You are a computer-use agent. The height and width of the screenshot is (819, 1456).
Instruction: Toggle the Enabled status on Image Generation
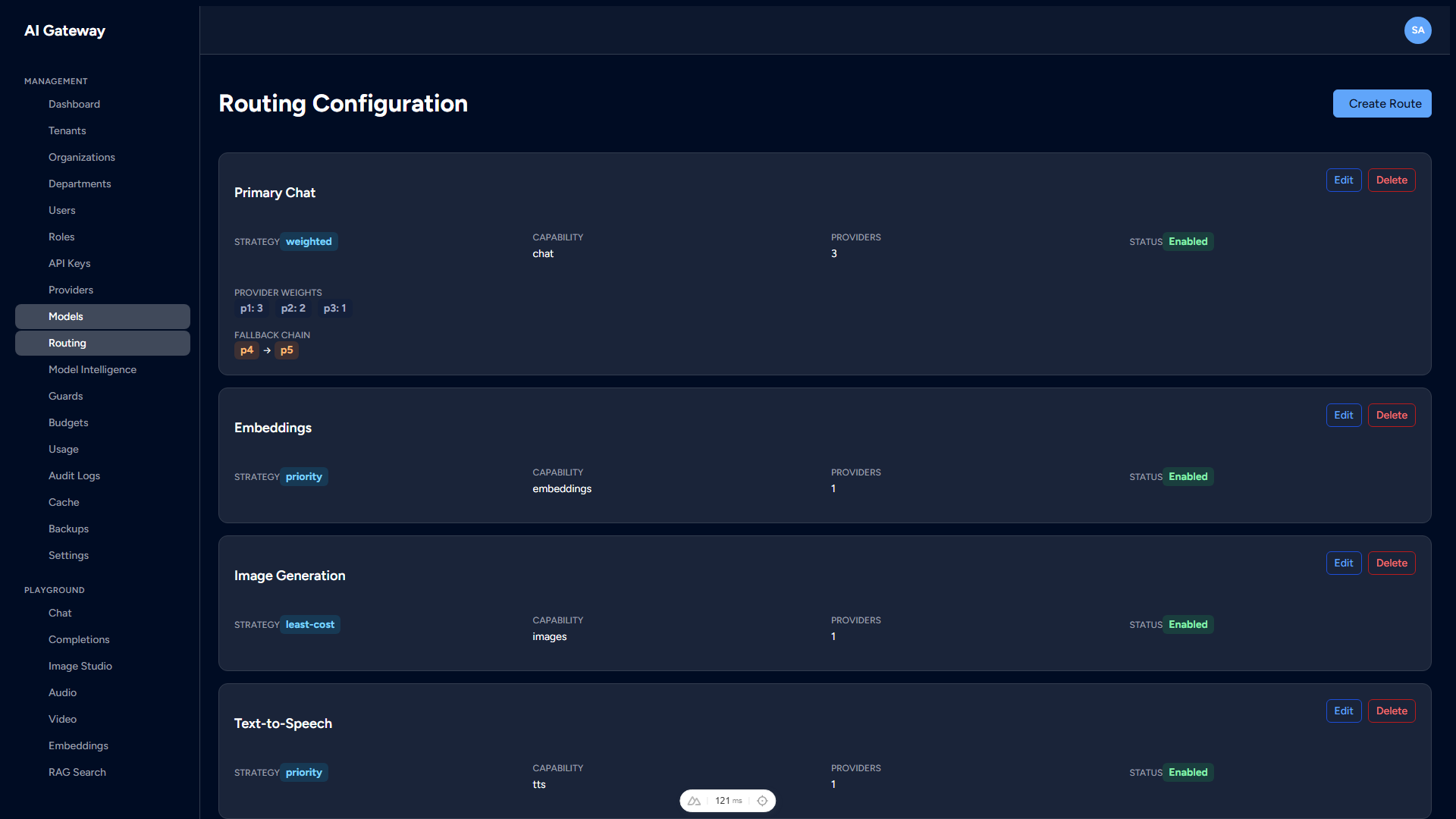click(x=1188, y=624)
